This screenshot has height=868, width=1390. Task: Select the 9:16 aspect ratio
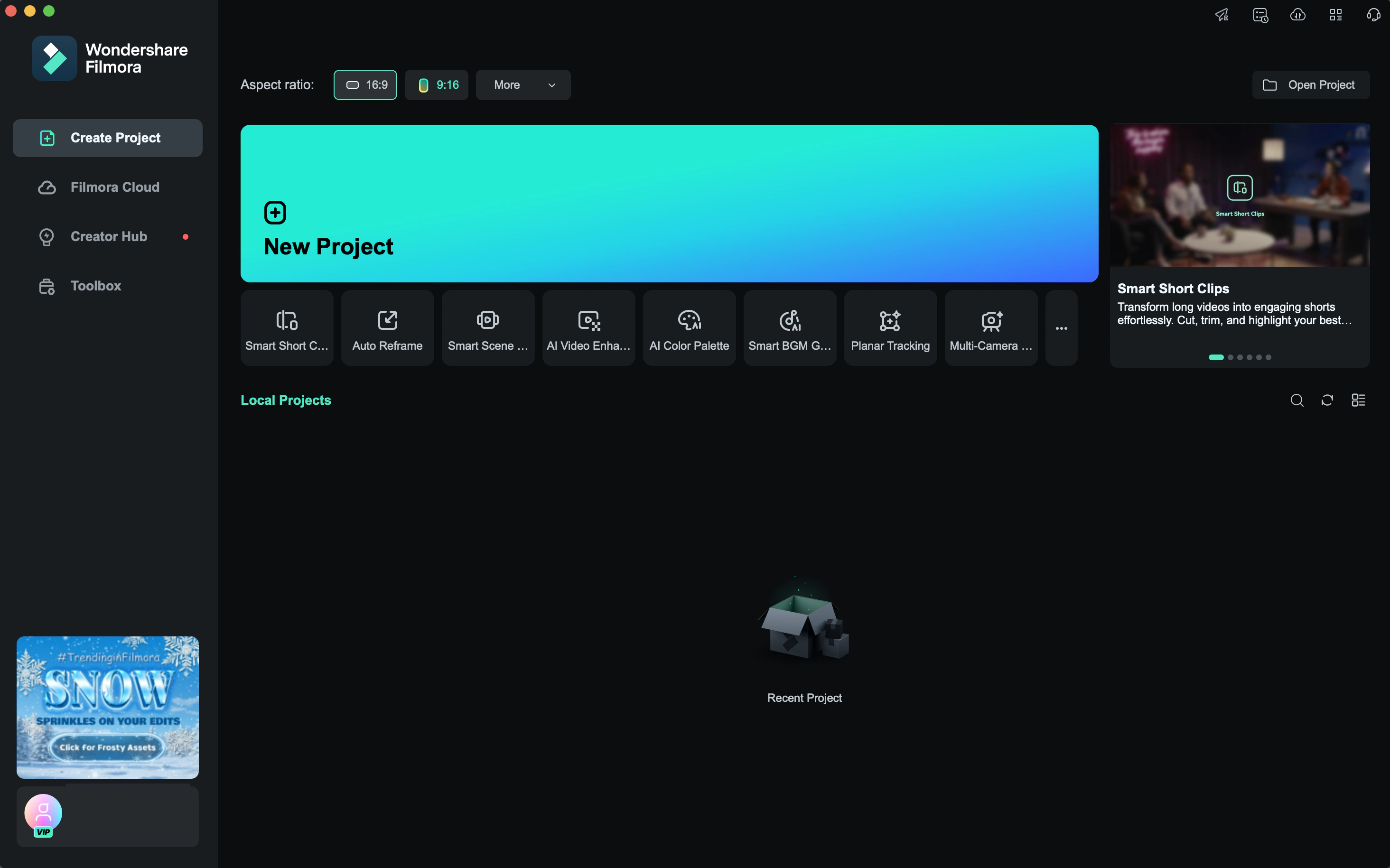pos(436,85)
